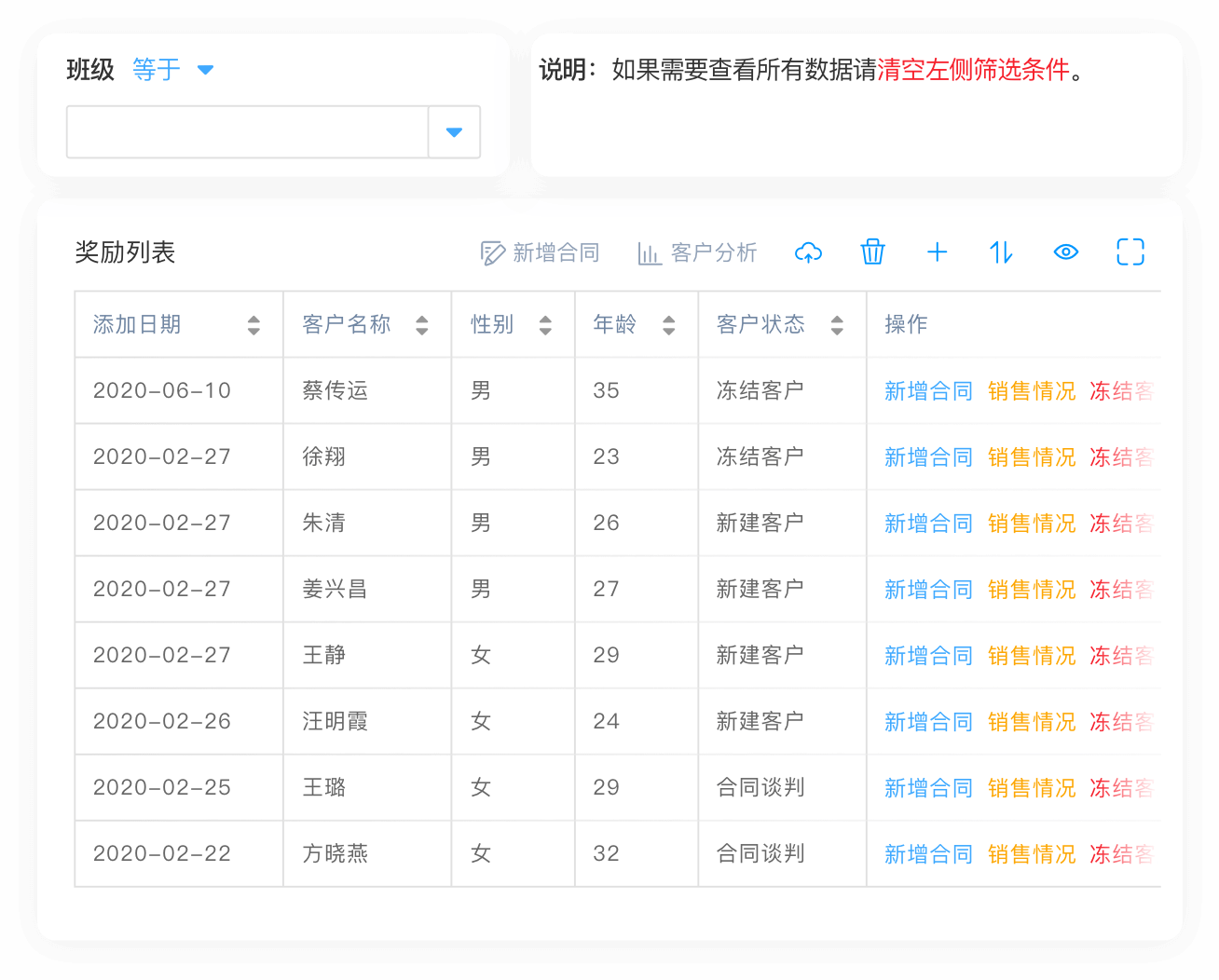Image resolution: width=1219 pixels, height=980 pixels.
Task: Open the class filter value dropdown
Action: coord(454,132)
